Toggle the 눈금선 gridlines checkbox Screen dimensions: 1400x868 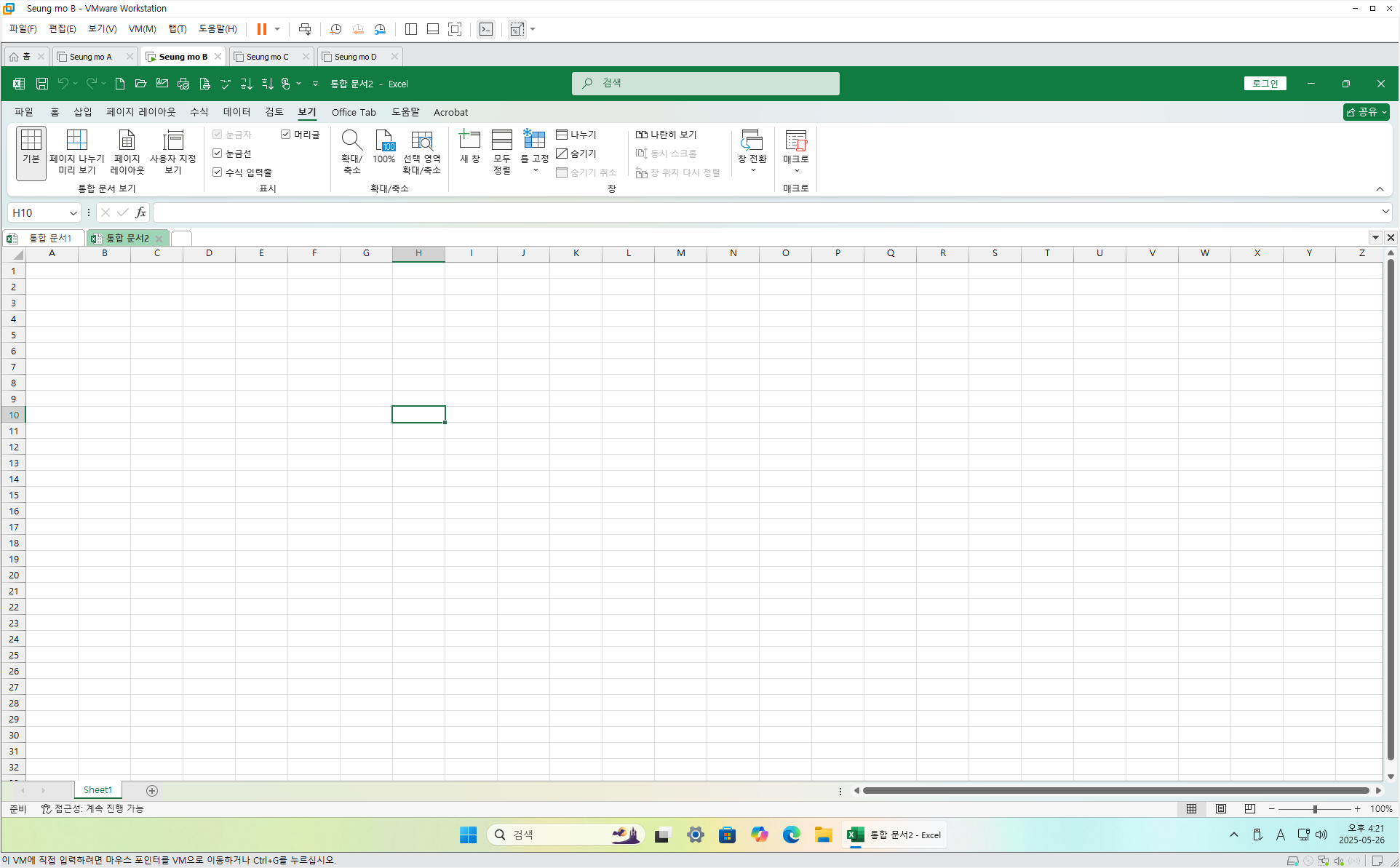point(218,154)
